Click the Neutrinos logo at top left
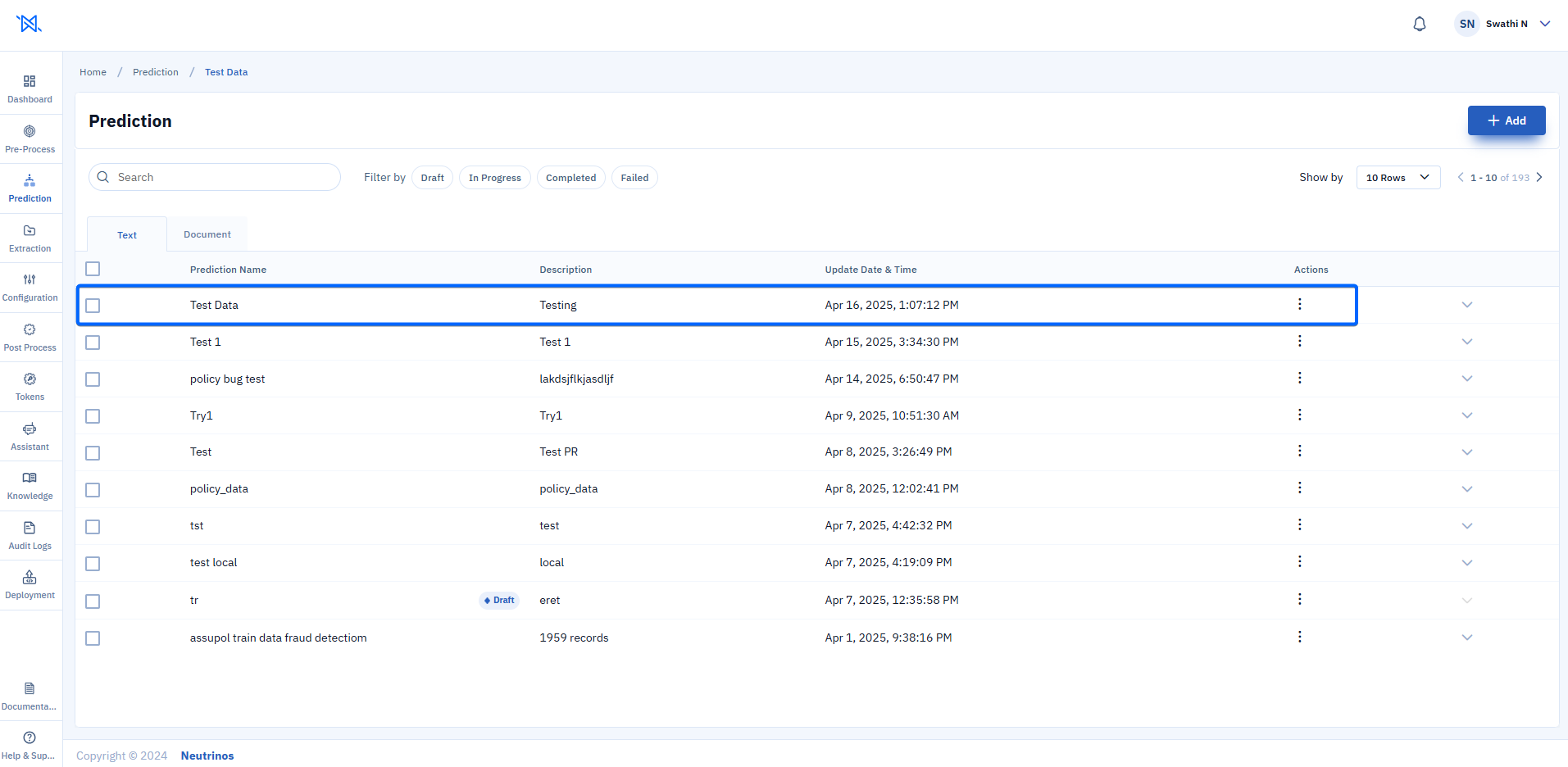Screen dimensions: 1568x767 (x=29, y=24)
